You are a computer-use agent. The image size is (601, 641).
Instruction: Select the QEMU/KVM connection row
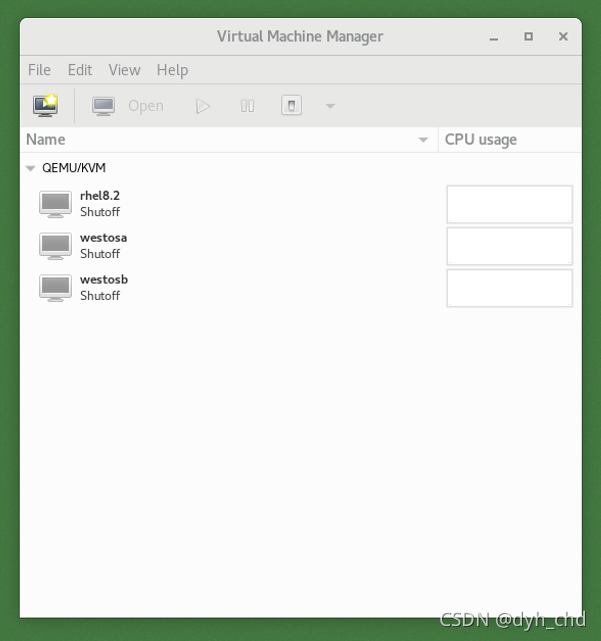point(301,168)
